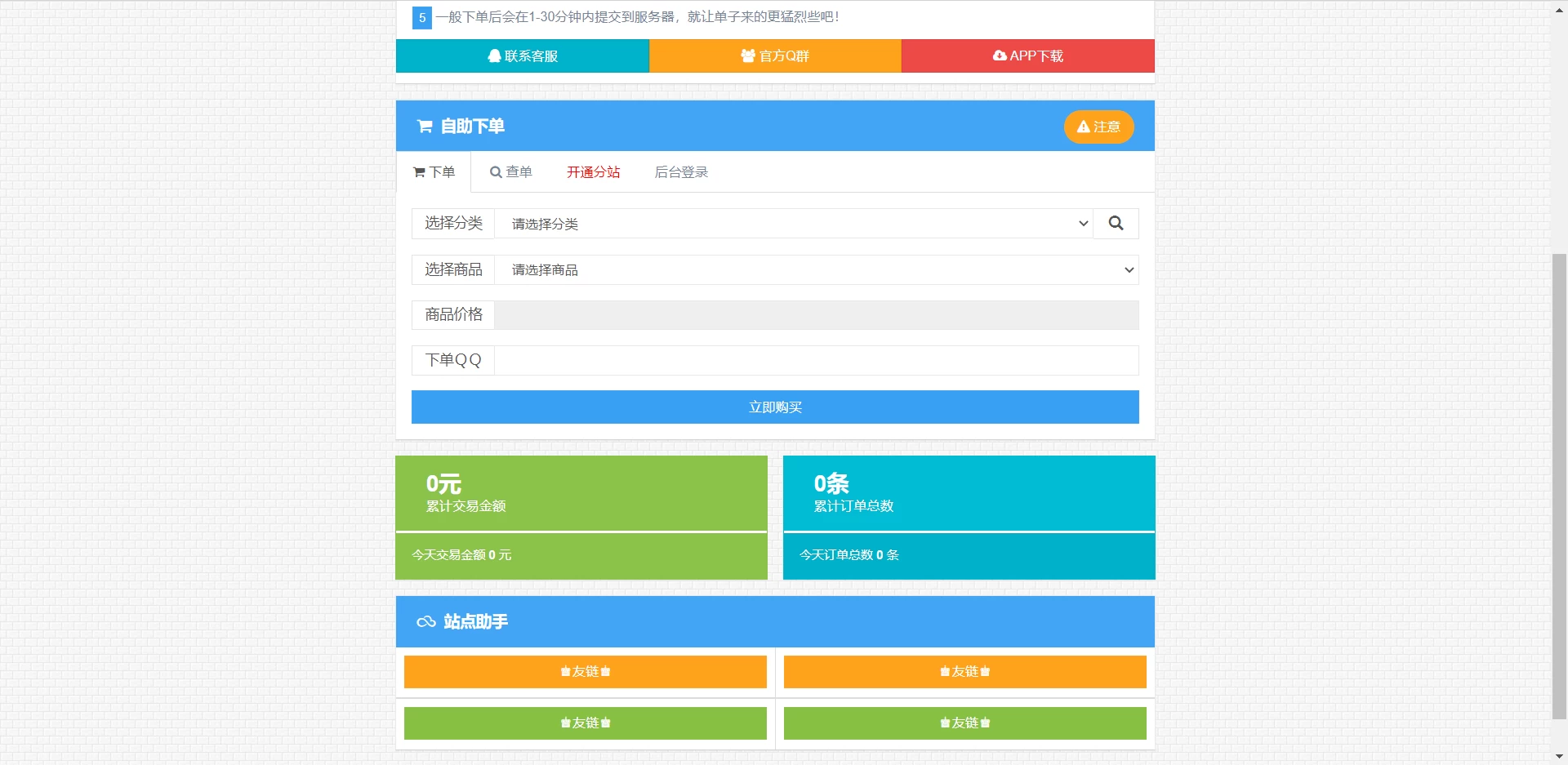Click the 选择商品 label
Viewport: 1568px width, 765px height.
[453, 269]
